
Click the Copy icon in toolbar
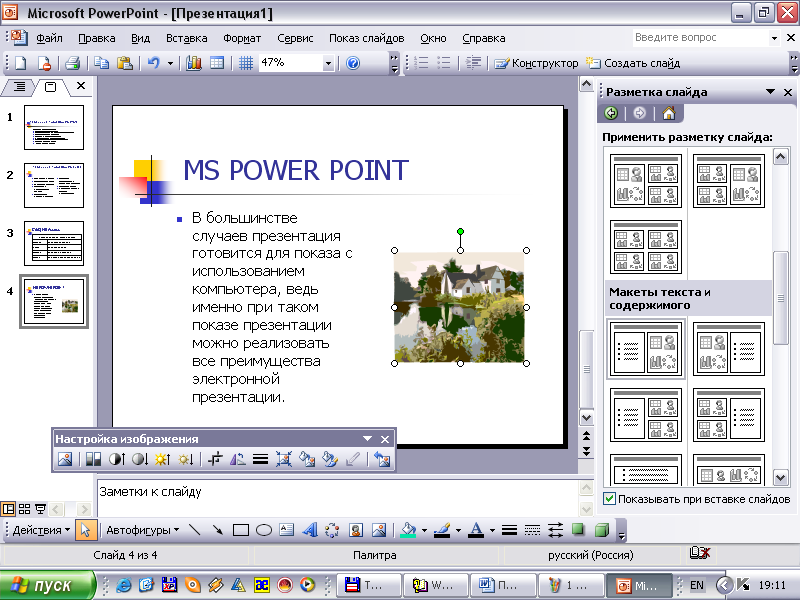102,63
